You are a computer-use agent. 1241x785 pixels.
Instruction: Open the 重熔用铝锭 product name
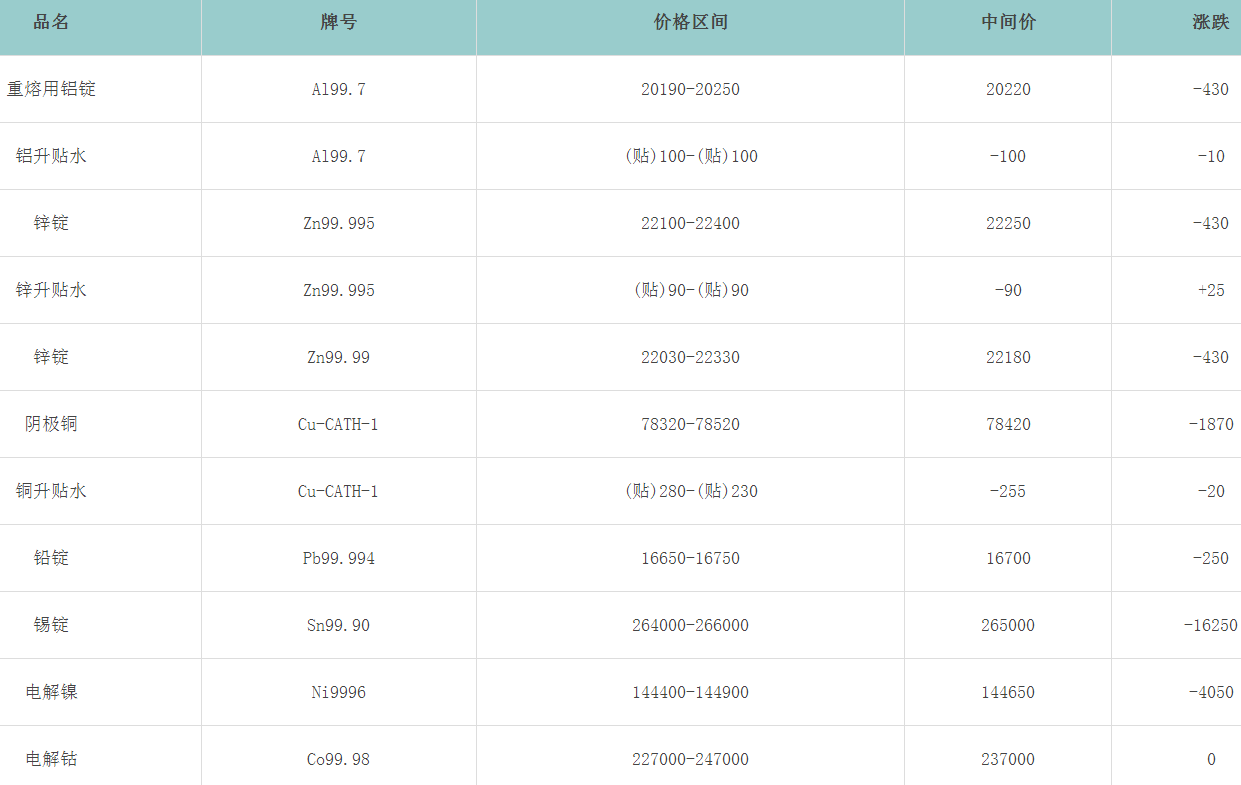tap(51, 89)
